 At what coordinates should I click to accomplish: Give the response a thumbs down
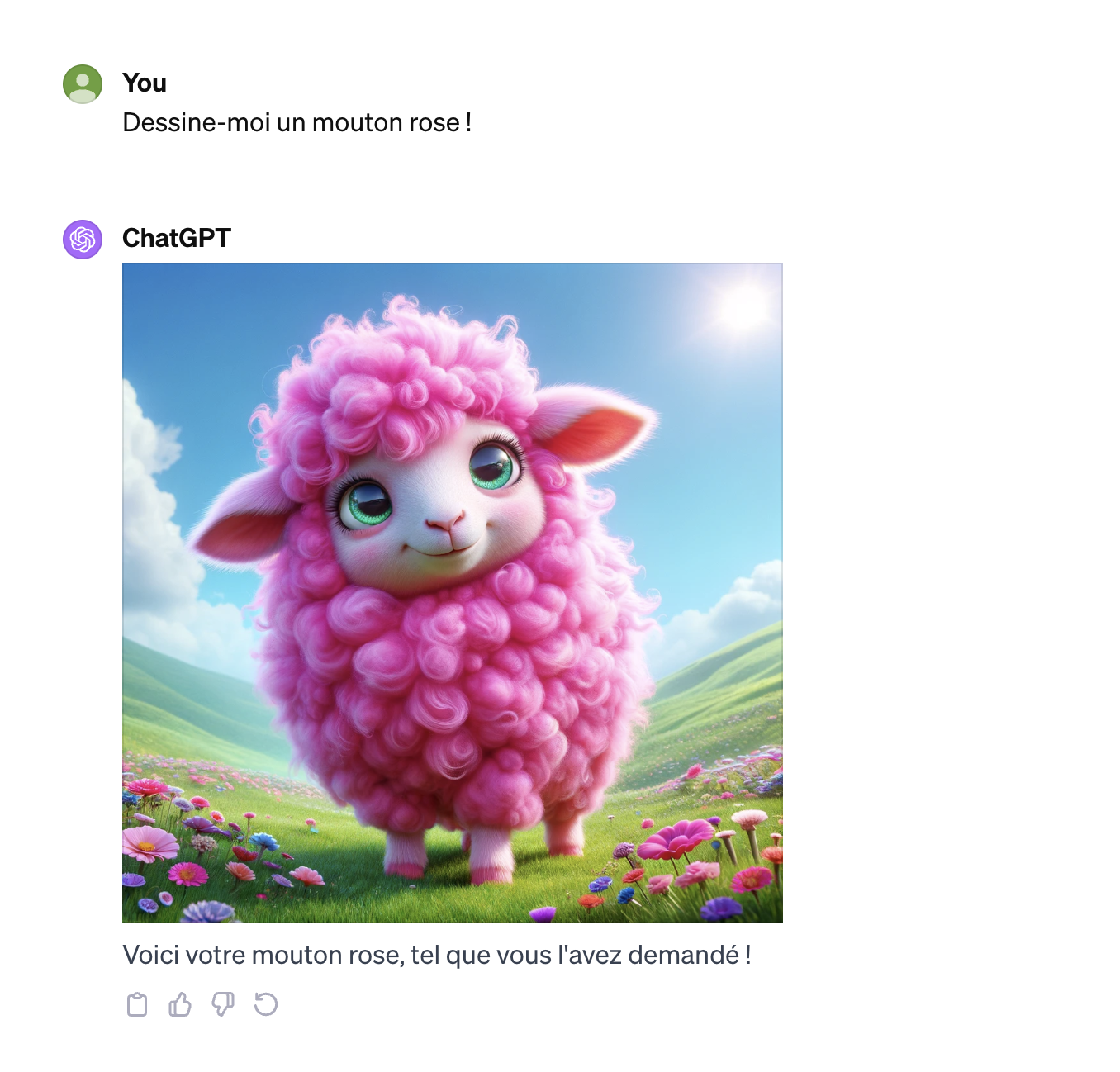(x=223, y=1004)
